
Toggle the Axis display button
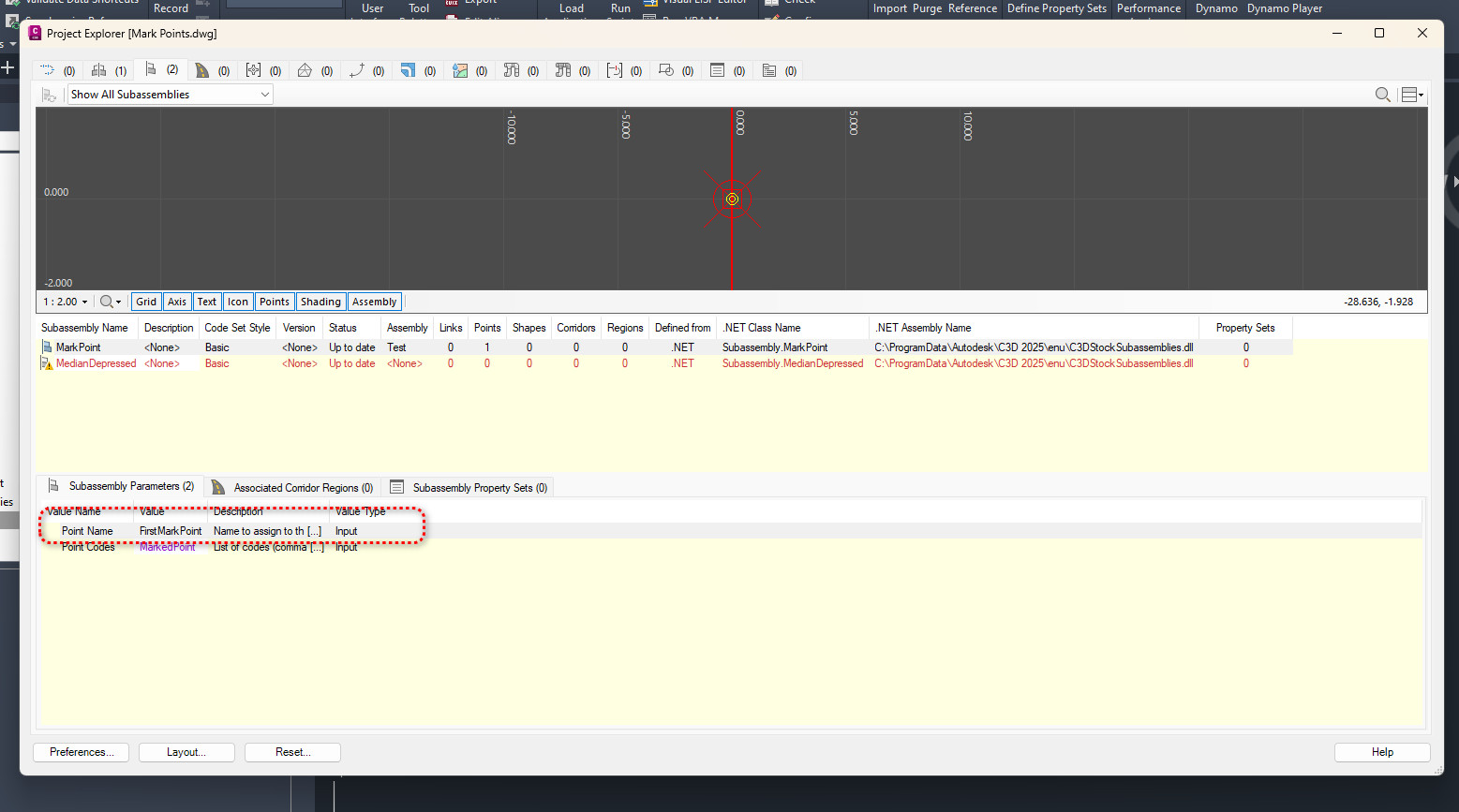point(177,302)
